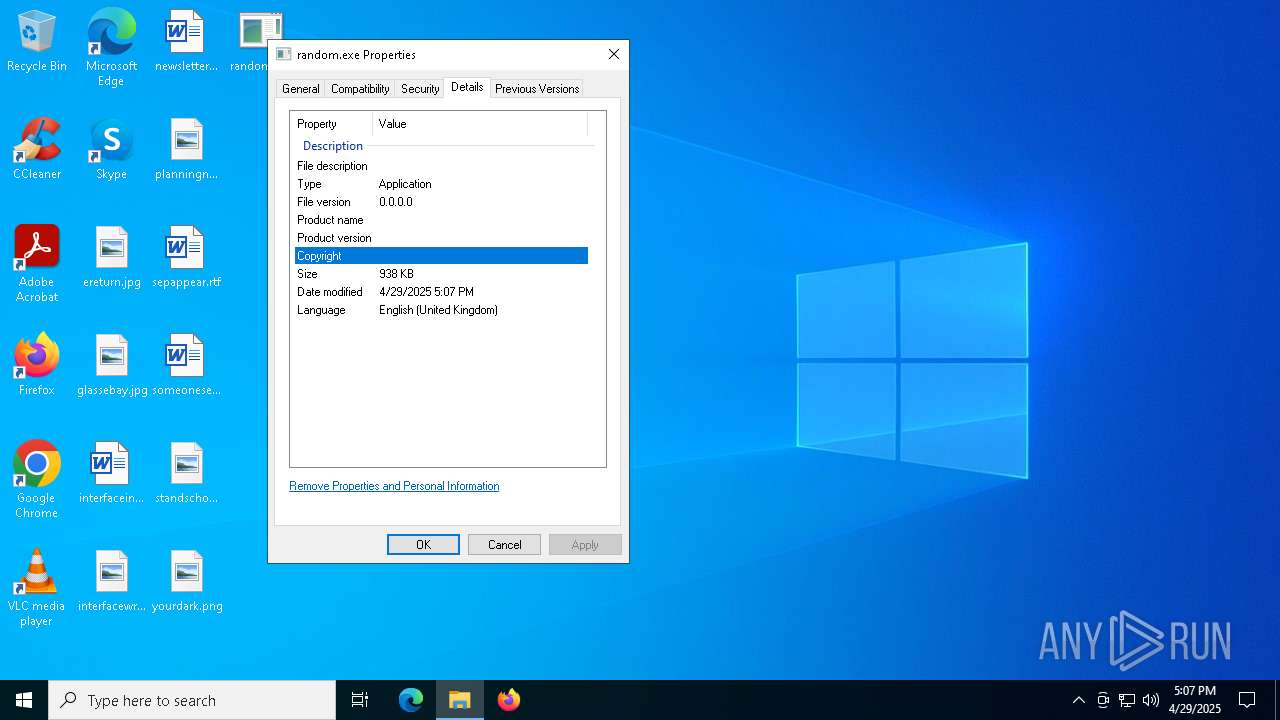Open Remove Properties and Personal Information link

pyautogui.click(x=394, y=486)
